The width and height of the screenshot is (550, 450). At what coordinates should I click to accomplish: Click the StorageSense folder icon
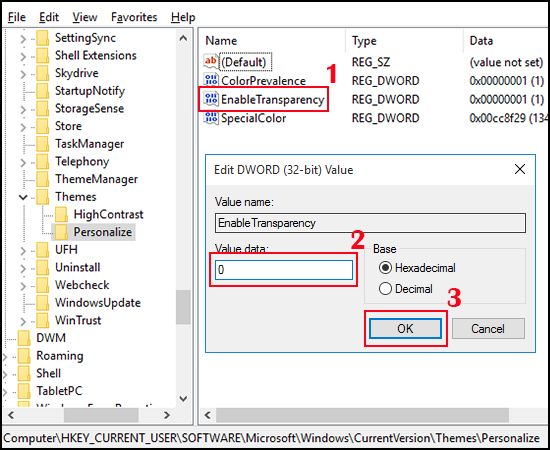tap(43, 108)
